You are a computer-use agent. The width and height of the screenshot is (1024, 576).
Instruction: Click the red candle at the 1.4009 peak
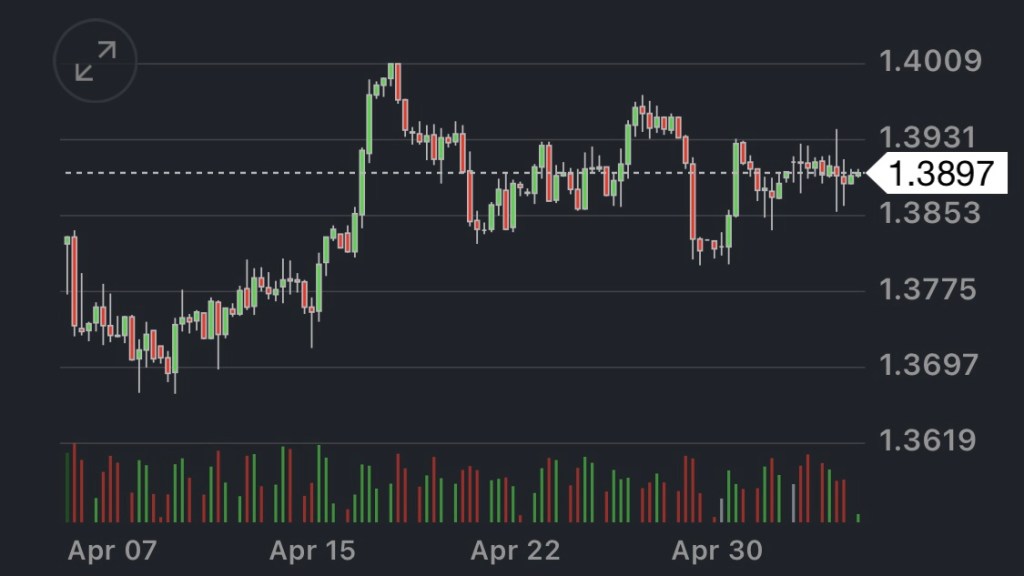tap(398, 82)
